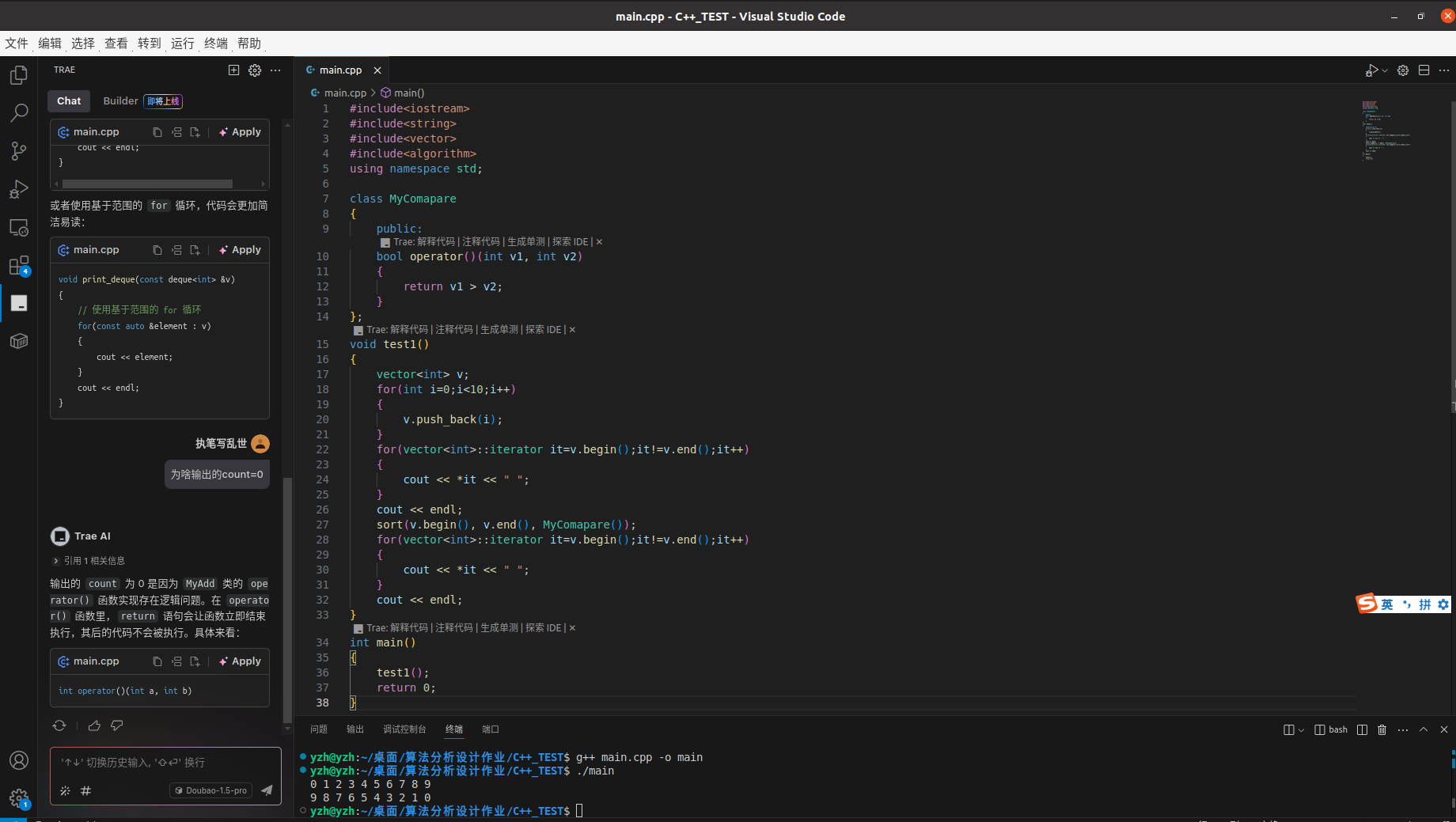Kill the bash terminal with trash icon

1382,729
